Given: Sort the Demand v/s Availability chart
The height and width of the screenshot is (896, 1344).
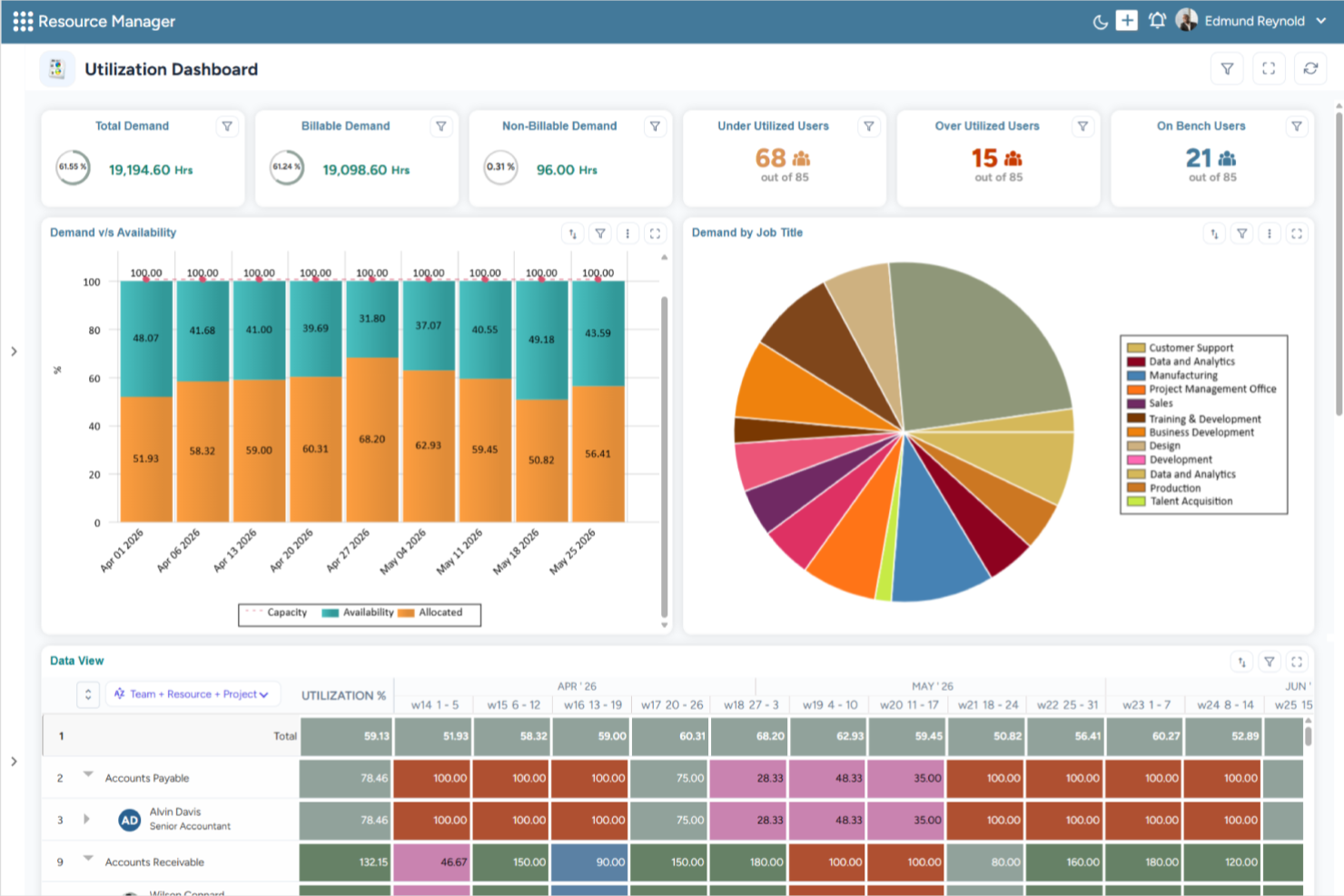Looking at the screenshot, I should pos(573,233).
